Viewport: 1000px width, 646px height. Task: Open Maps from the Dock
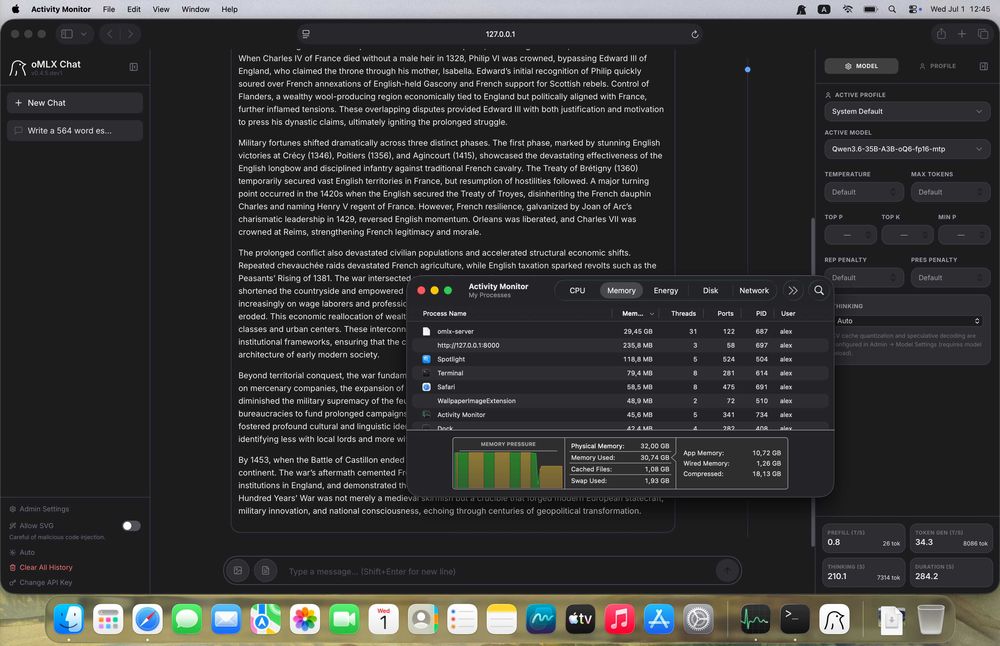(265, 619)
